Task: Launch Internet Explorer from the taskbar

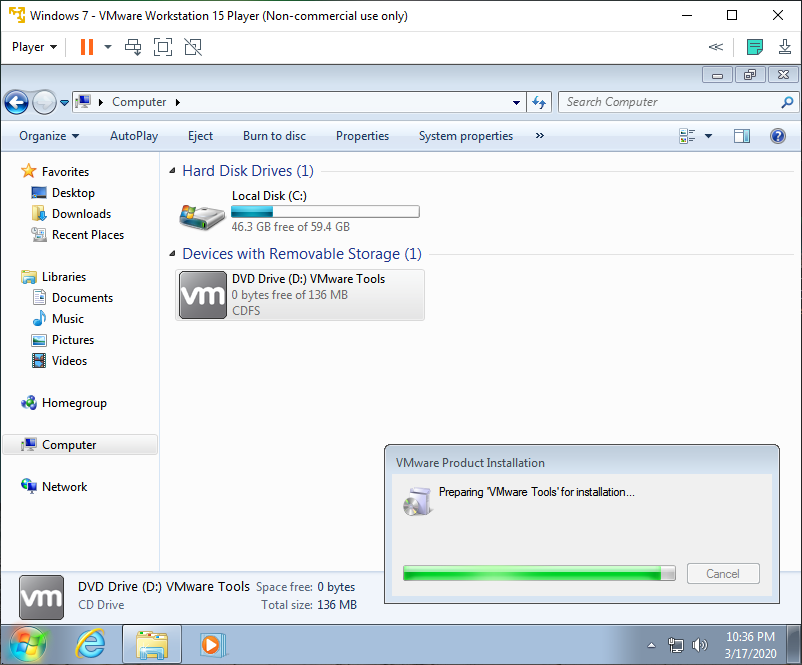Action: click(x=91, y=644)
